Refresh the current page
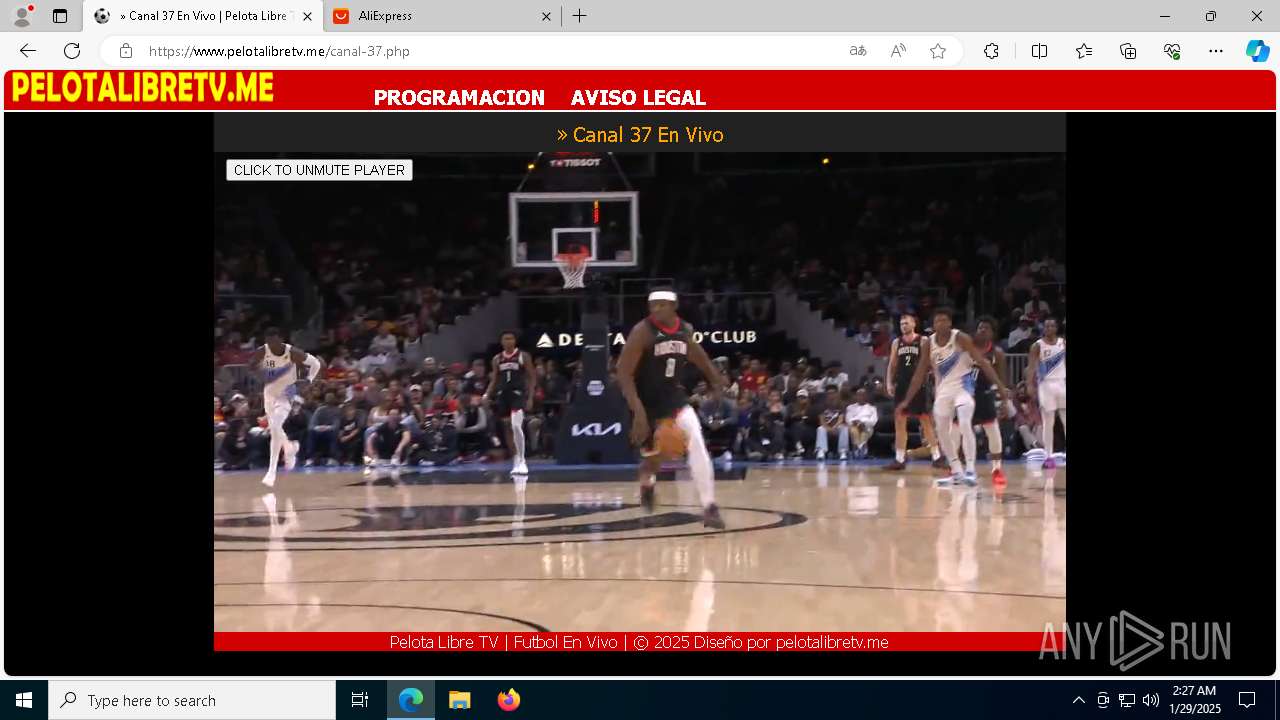1280x720 pixels. (x=72, y=51)
